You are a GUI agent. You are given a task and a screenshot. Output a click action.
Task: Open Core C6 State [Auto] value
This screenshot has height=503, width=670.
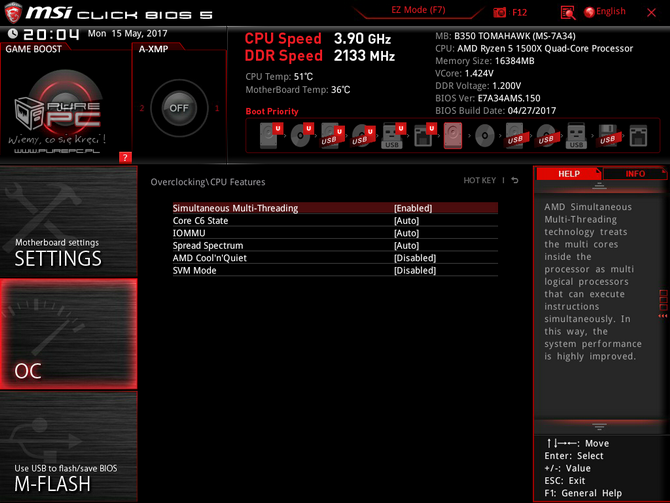[406, 221]
